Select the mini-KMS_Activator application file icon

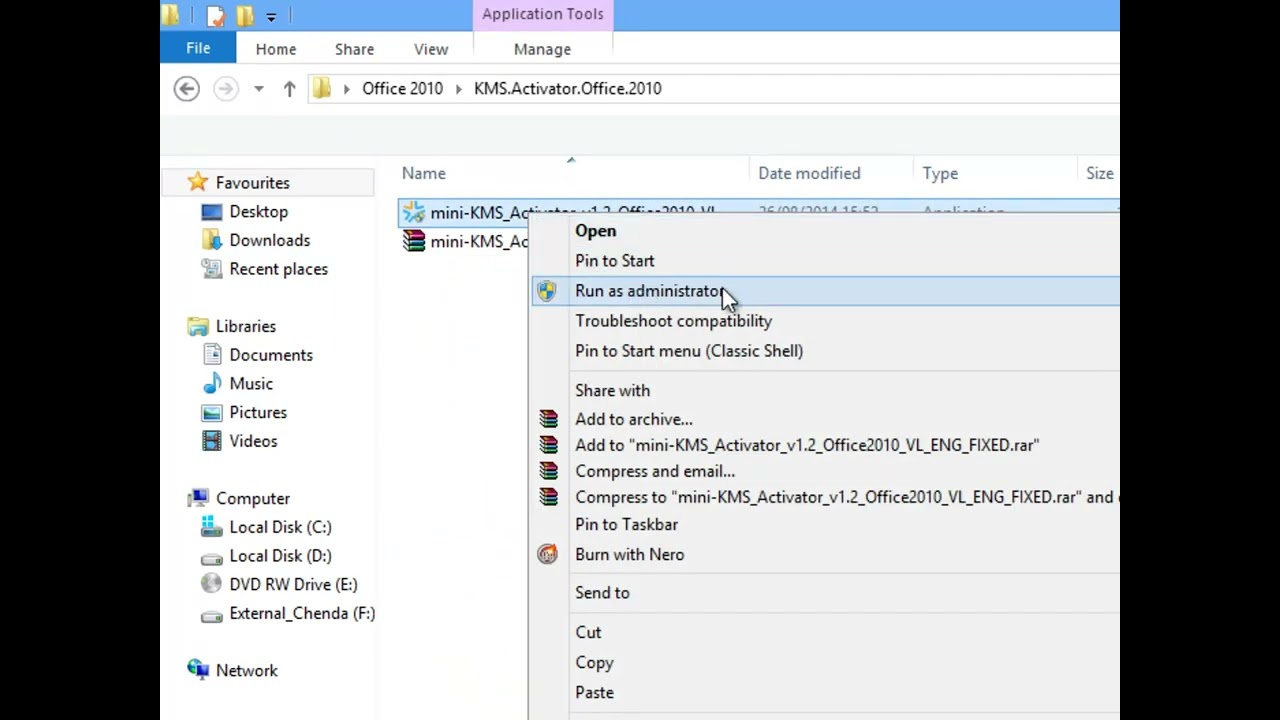[414, 212]
